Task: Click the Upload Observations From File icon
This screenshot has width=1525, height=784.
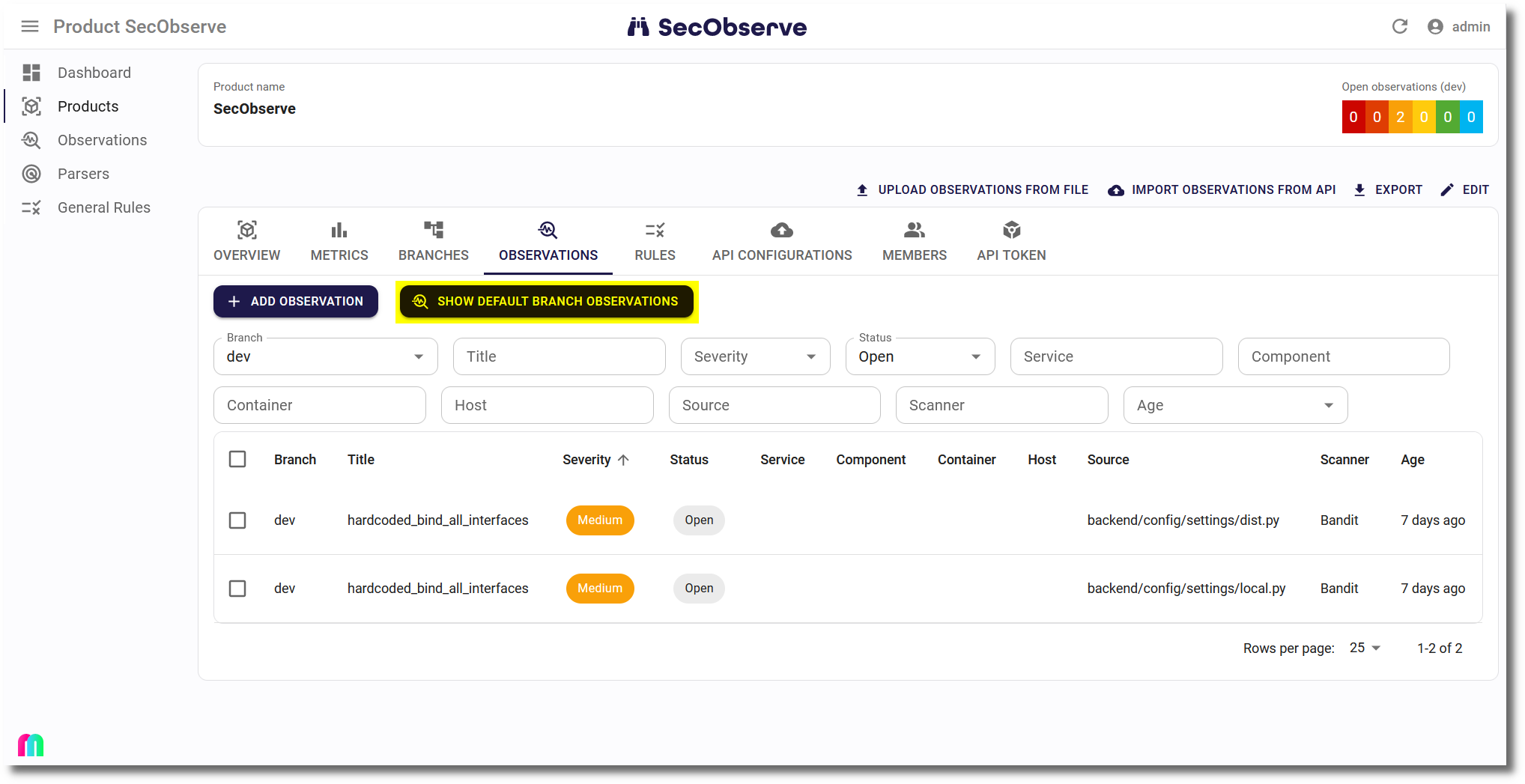Action: (x=862, y=189)
